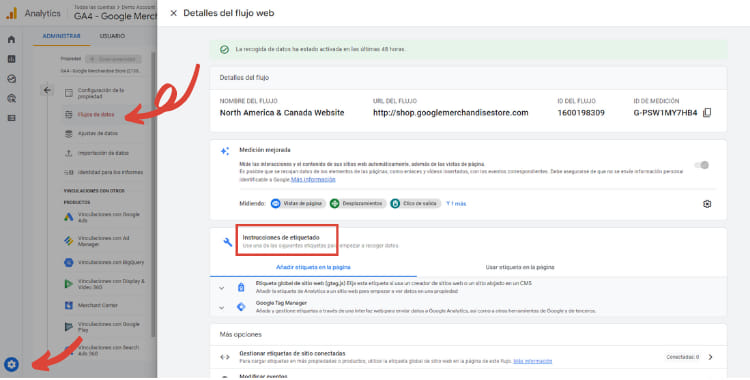Image resolution: width=750 pixels, height=380 pixels.
Task: Click the Crear propiedad button
Action: coord(113,59)
